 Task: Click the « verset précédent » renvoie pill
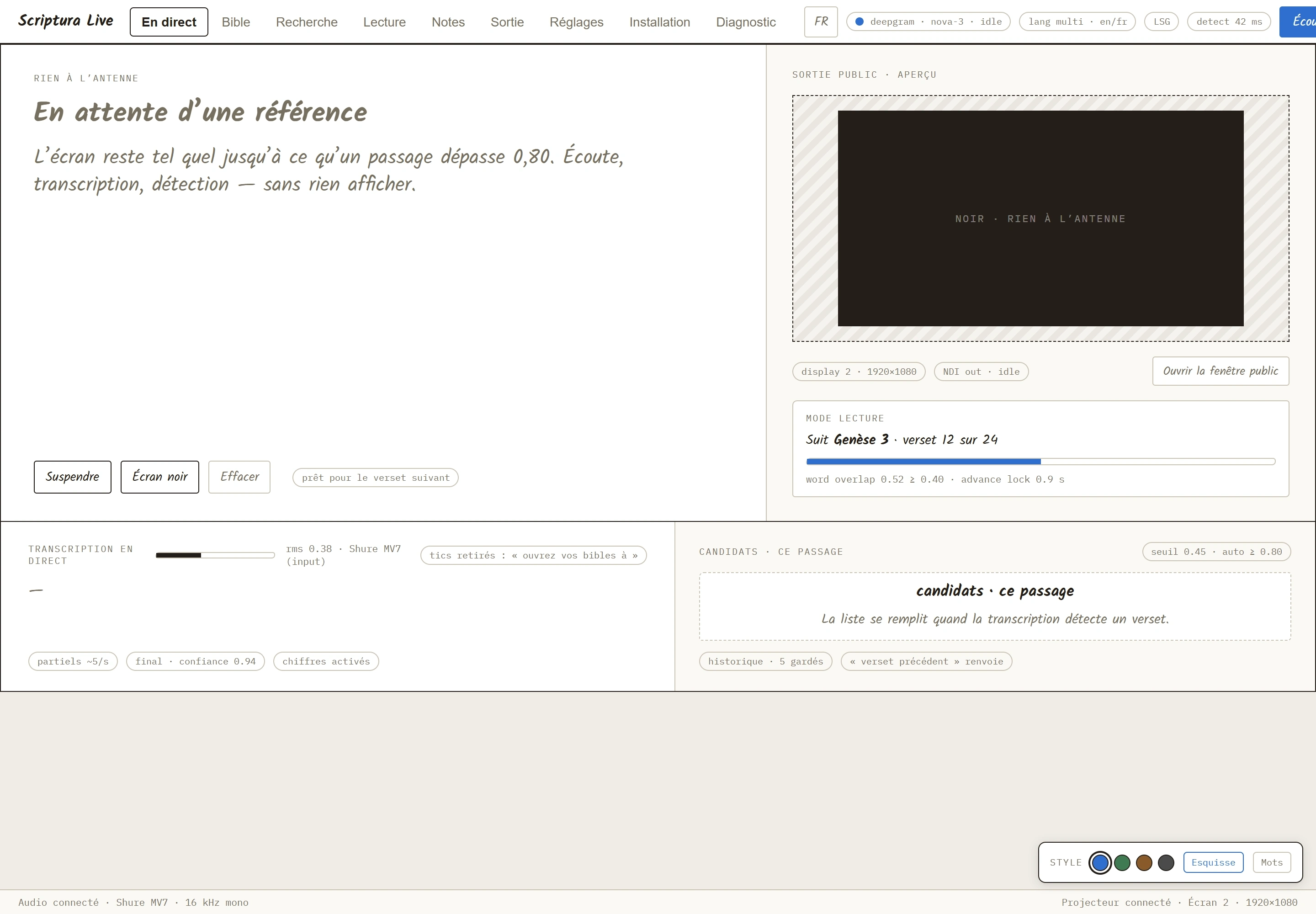[x=926, y=661]
